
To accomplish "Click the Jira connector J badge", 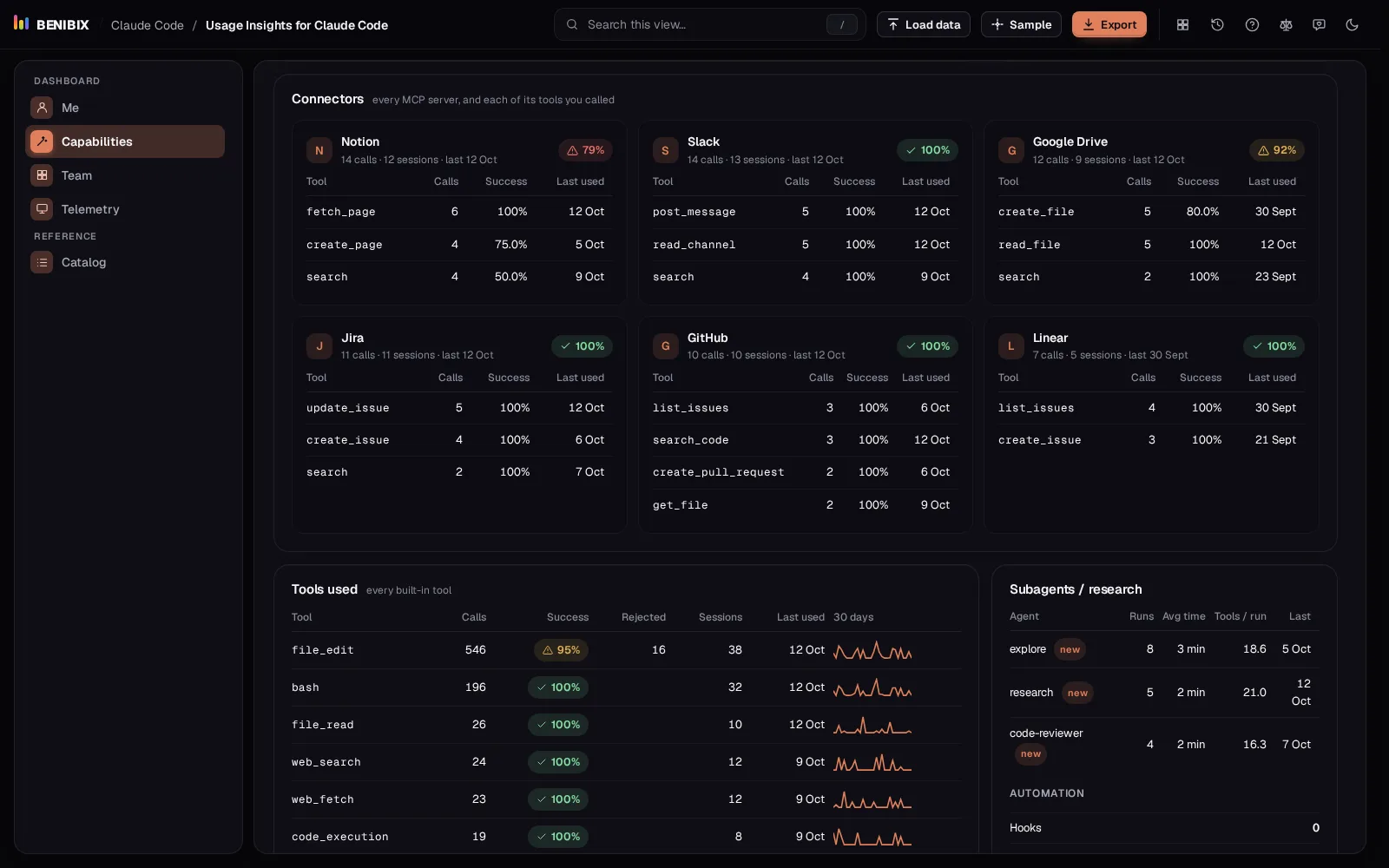I will 319,346.
